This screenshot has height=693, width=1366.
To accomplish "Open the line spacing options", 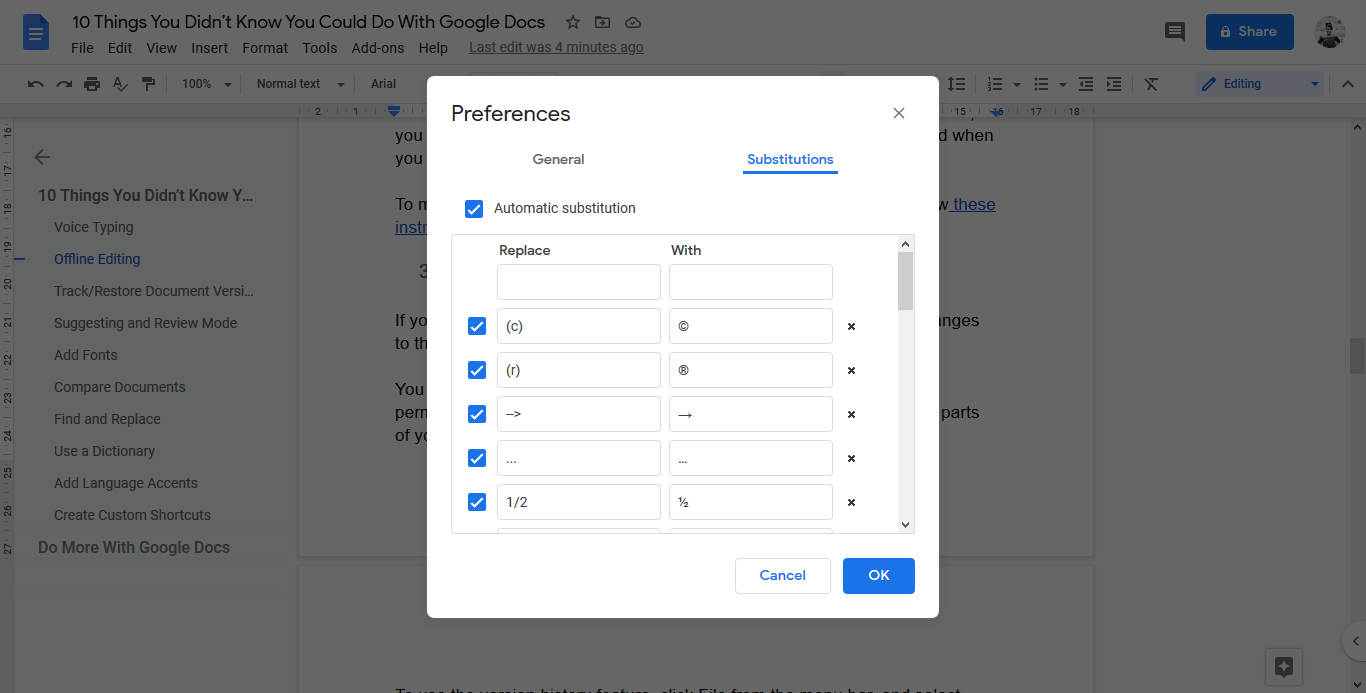I will pos(957,84).
